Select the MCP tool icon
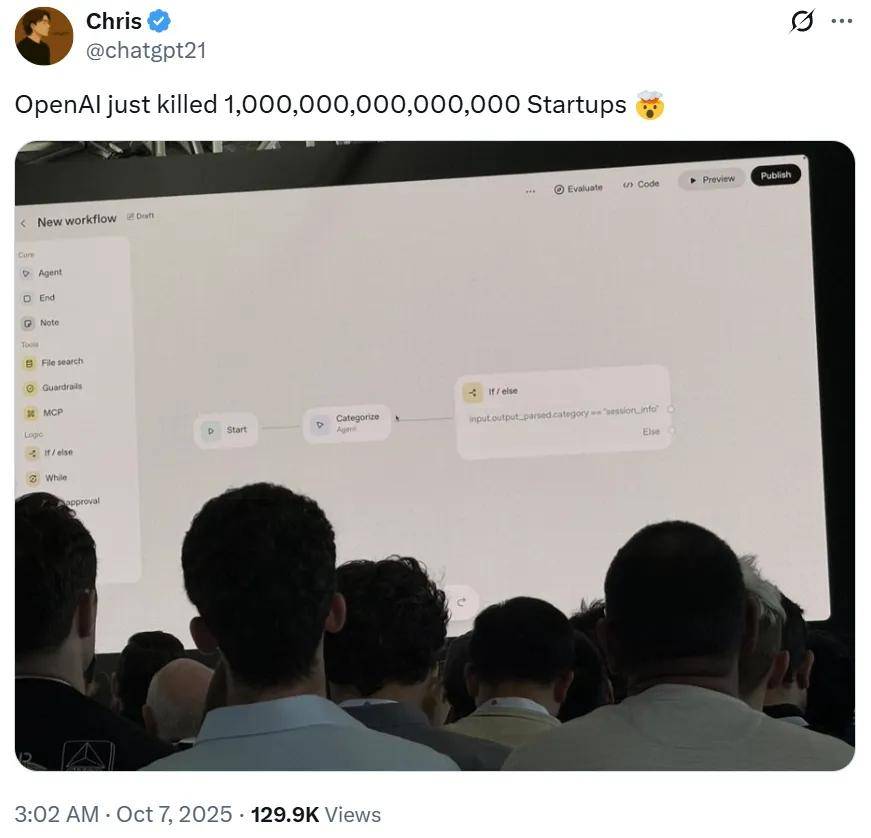 pos(31,414)
